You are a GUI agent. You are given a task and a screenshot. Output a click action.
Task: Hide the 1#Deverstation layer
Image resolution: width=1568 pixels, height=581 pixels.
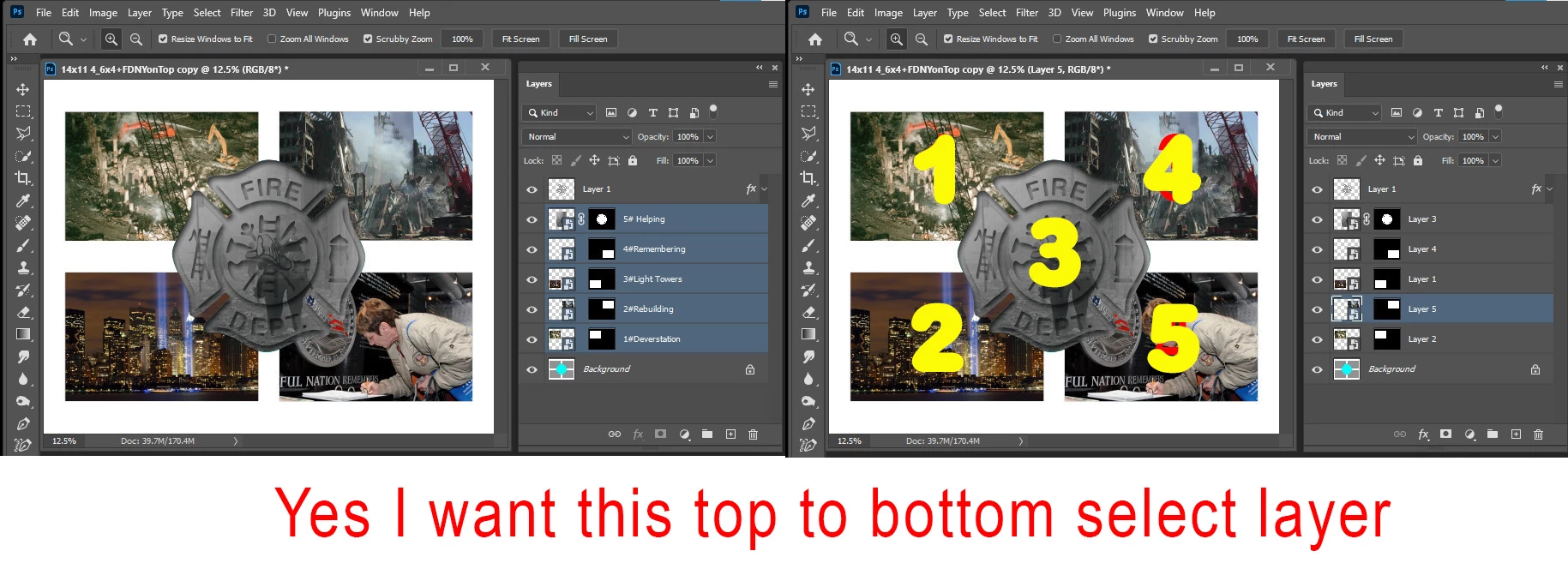532,339
